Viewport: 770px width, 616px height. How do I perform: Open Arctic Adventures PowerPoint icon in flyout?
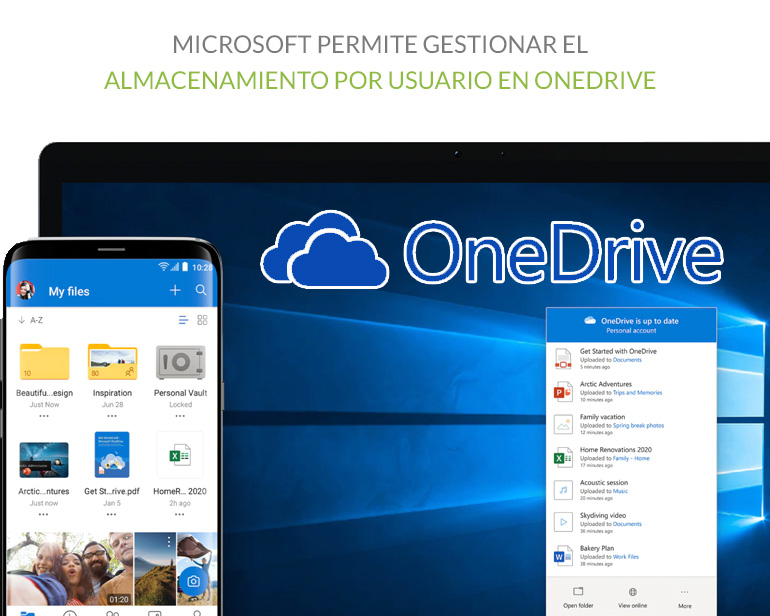[563, 392]
